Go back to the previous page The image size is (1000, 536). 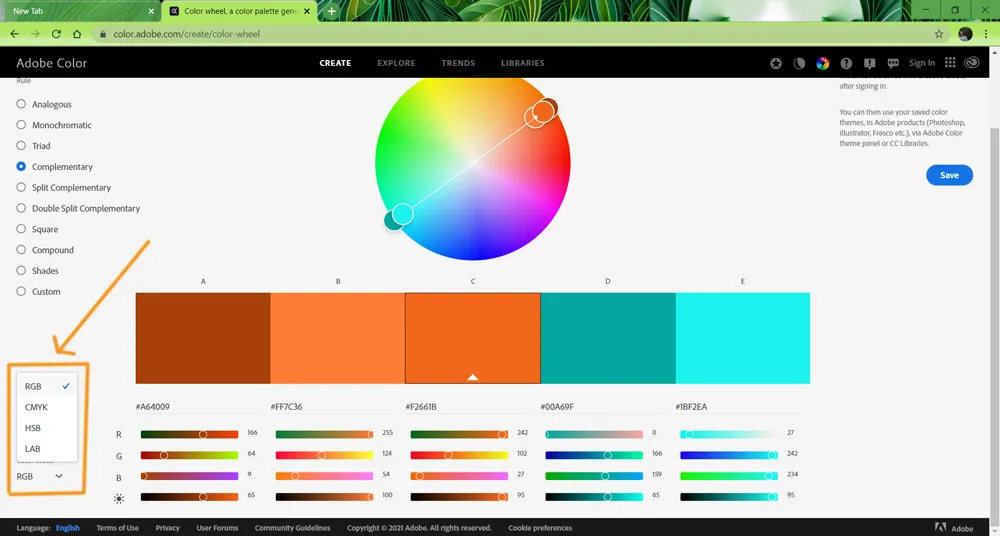(15, 34)
